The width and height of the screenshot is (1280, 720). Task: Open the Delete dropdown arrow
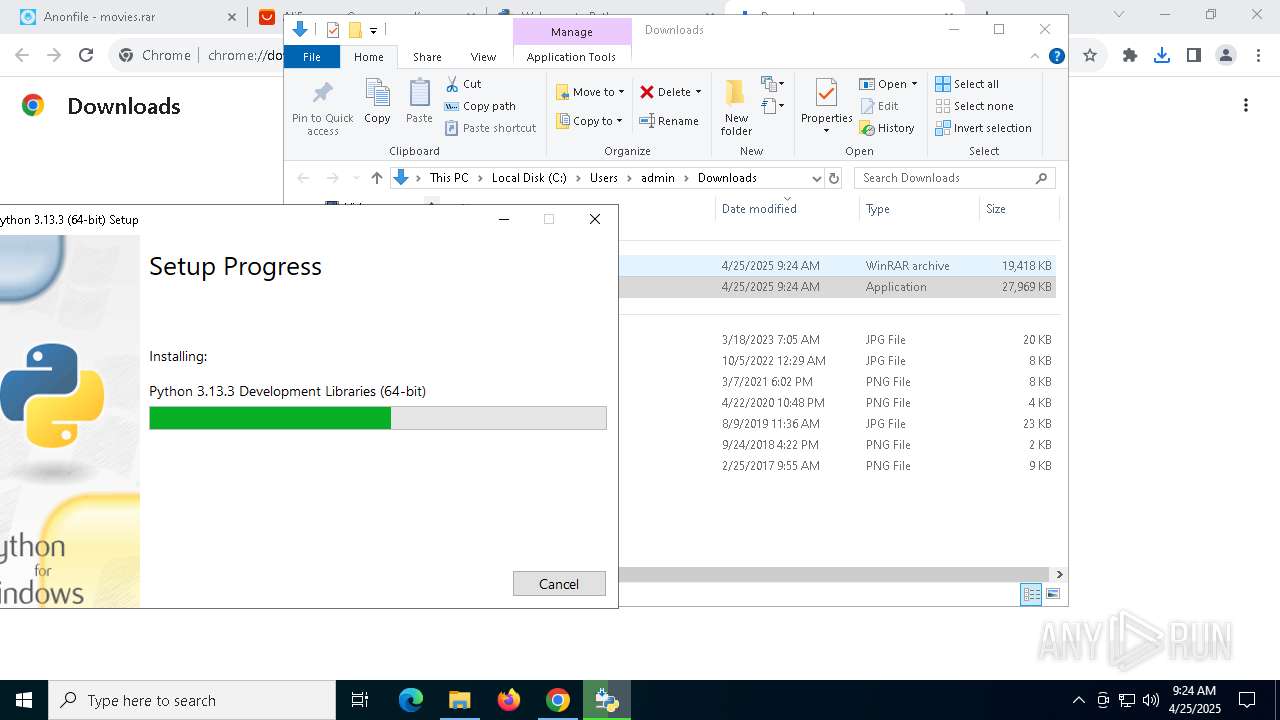coord(698,92)
